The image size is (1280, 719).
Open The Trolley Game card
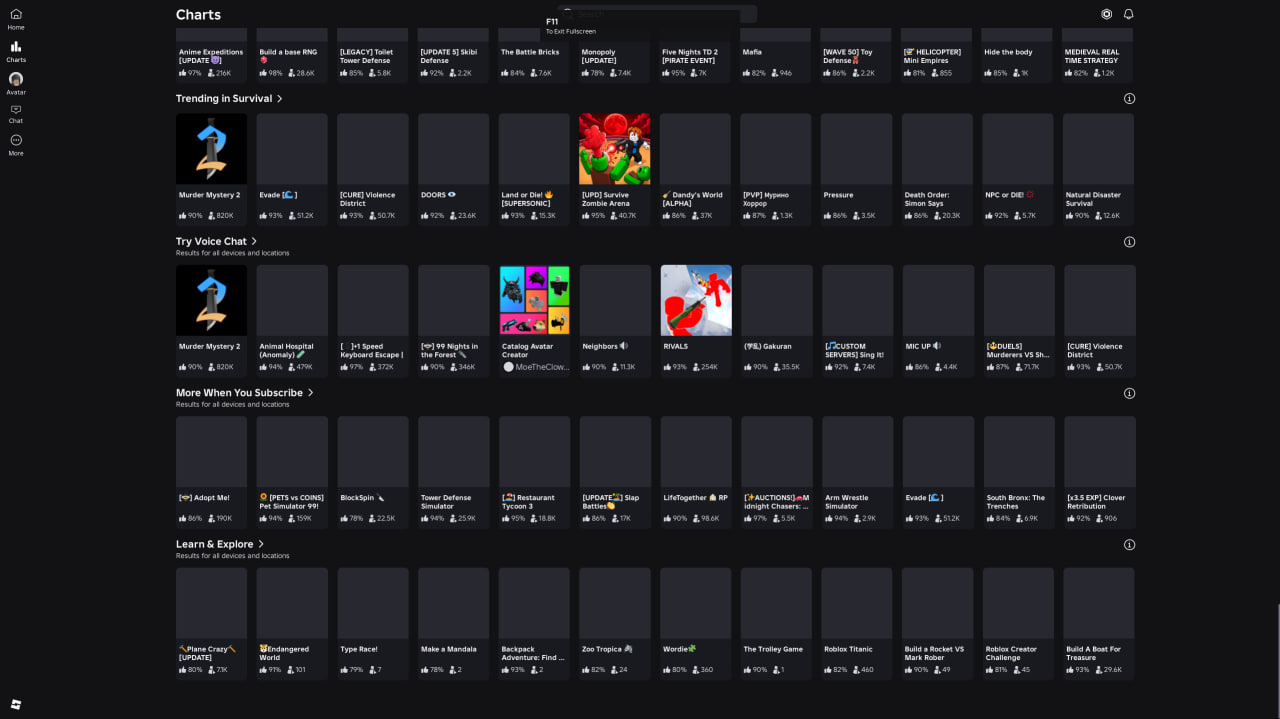tap(776, 624)
